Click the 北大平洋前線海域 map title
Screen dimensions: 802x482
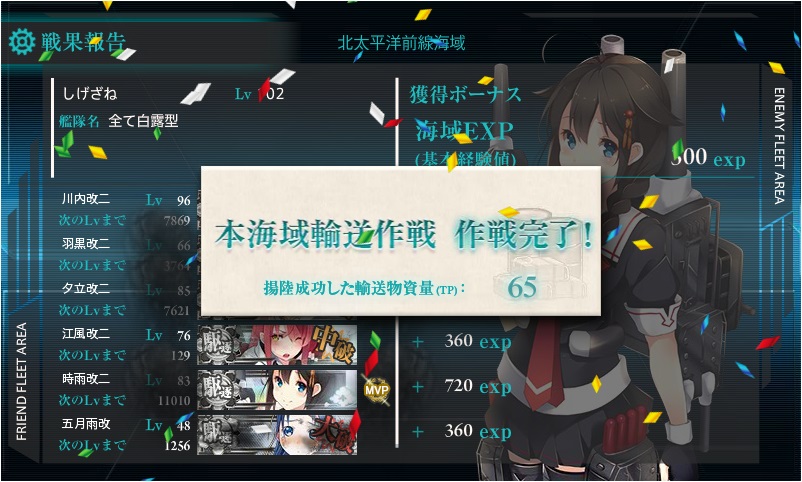coord(401,43)
